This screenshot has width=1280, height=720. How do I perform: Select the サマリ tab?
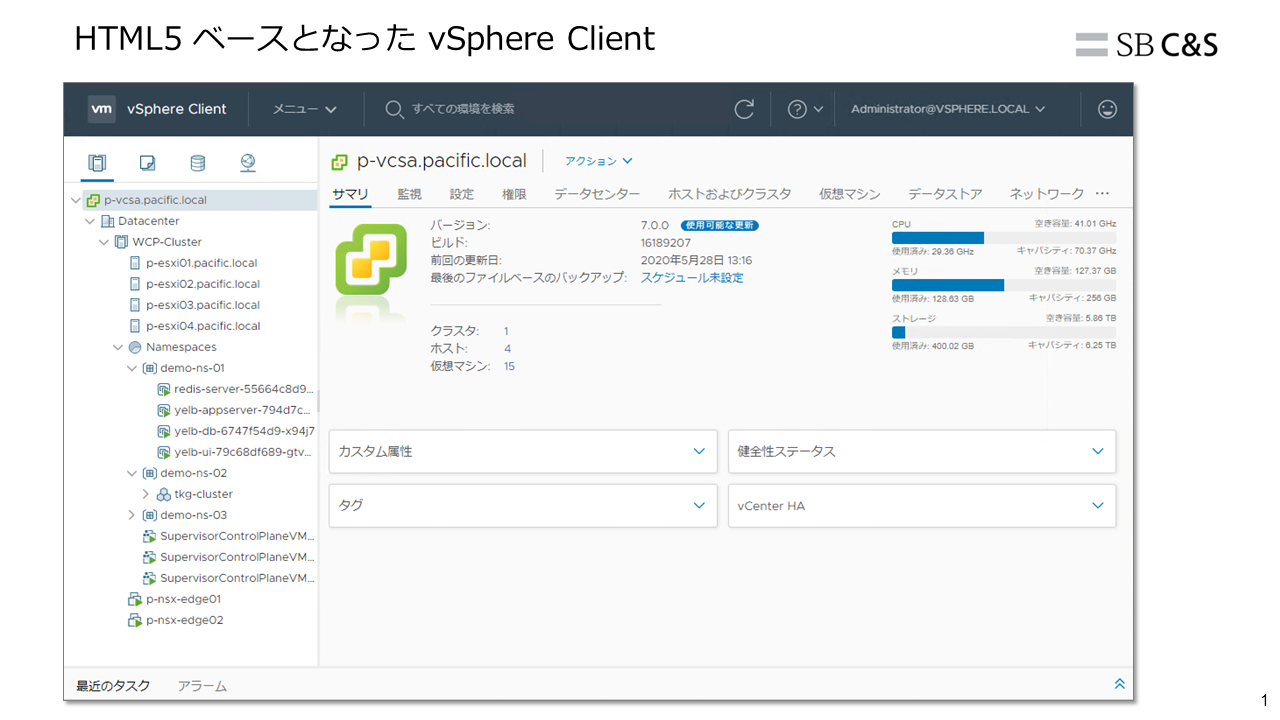(x=350, y=194)
